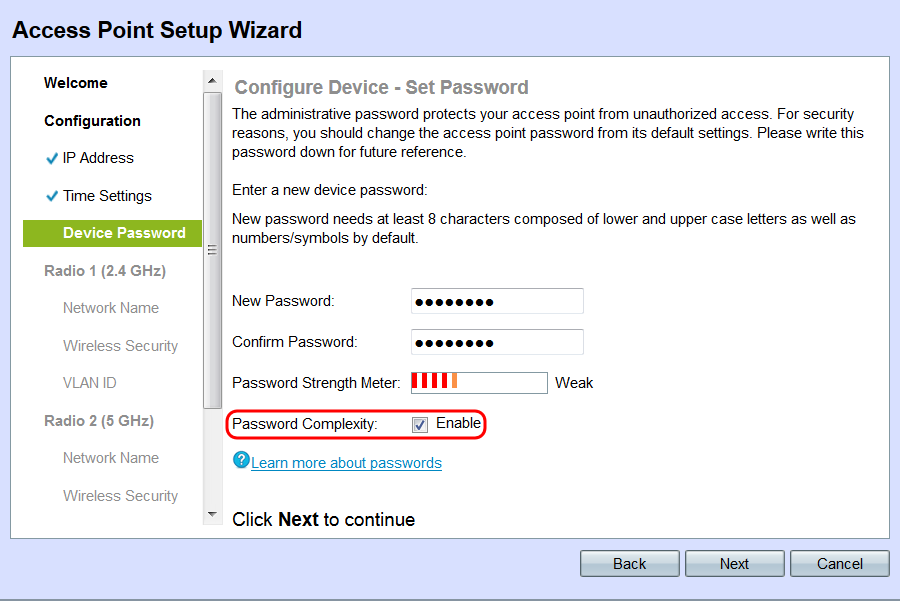
Task: Click the sidebar scrollbar thumb
Action: [x=210, y=250]
